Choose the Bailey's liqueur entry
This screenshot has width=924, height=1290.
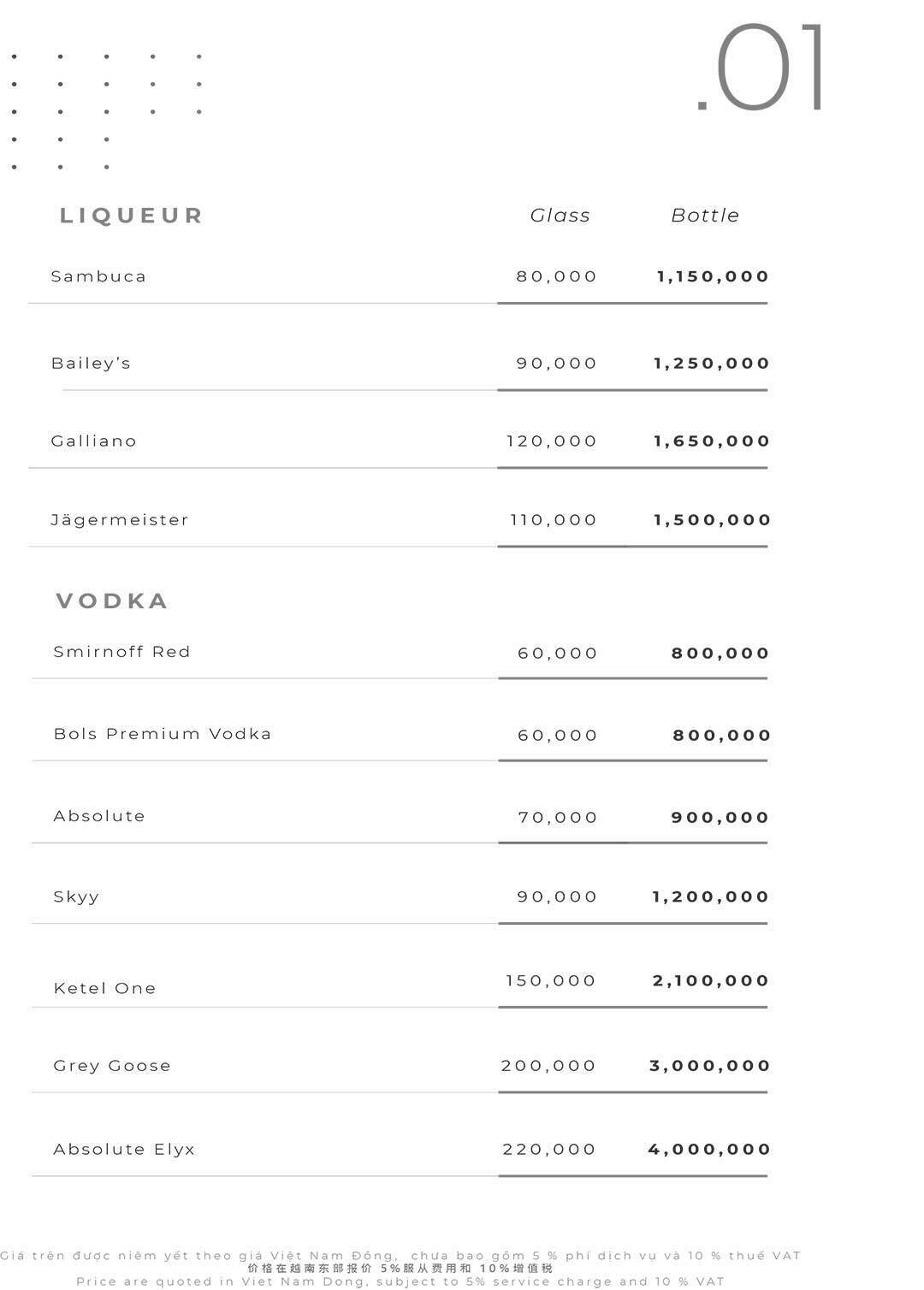point(92,364)
